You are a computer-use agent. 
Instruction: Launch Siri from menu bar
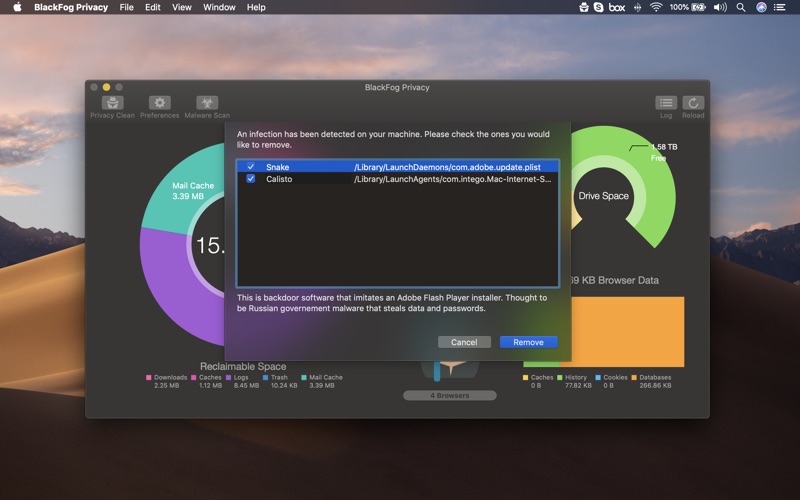pos(761,7)
